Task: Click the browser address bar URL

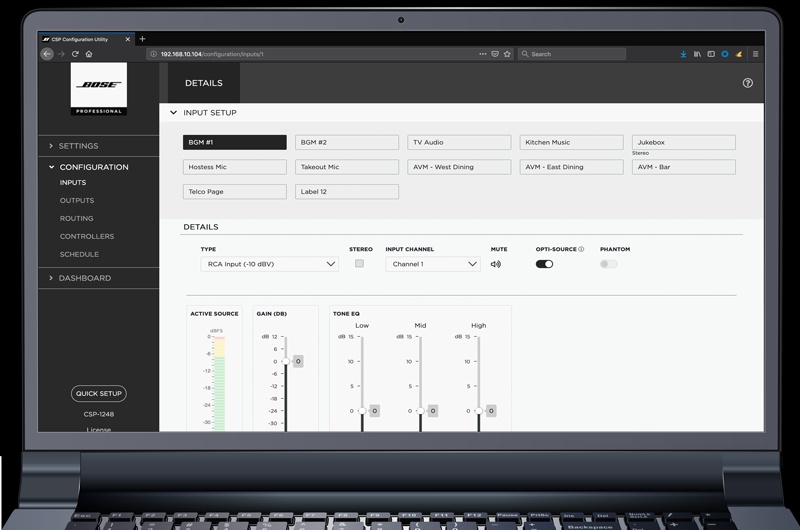Action: click(212, 54)
